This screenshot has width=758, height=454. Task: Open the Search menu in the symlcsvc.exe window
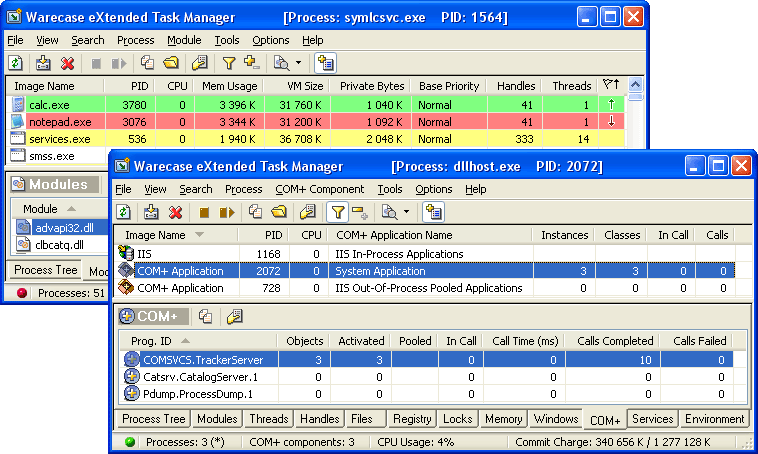click(x=88, y=40)
